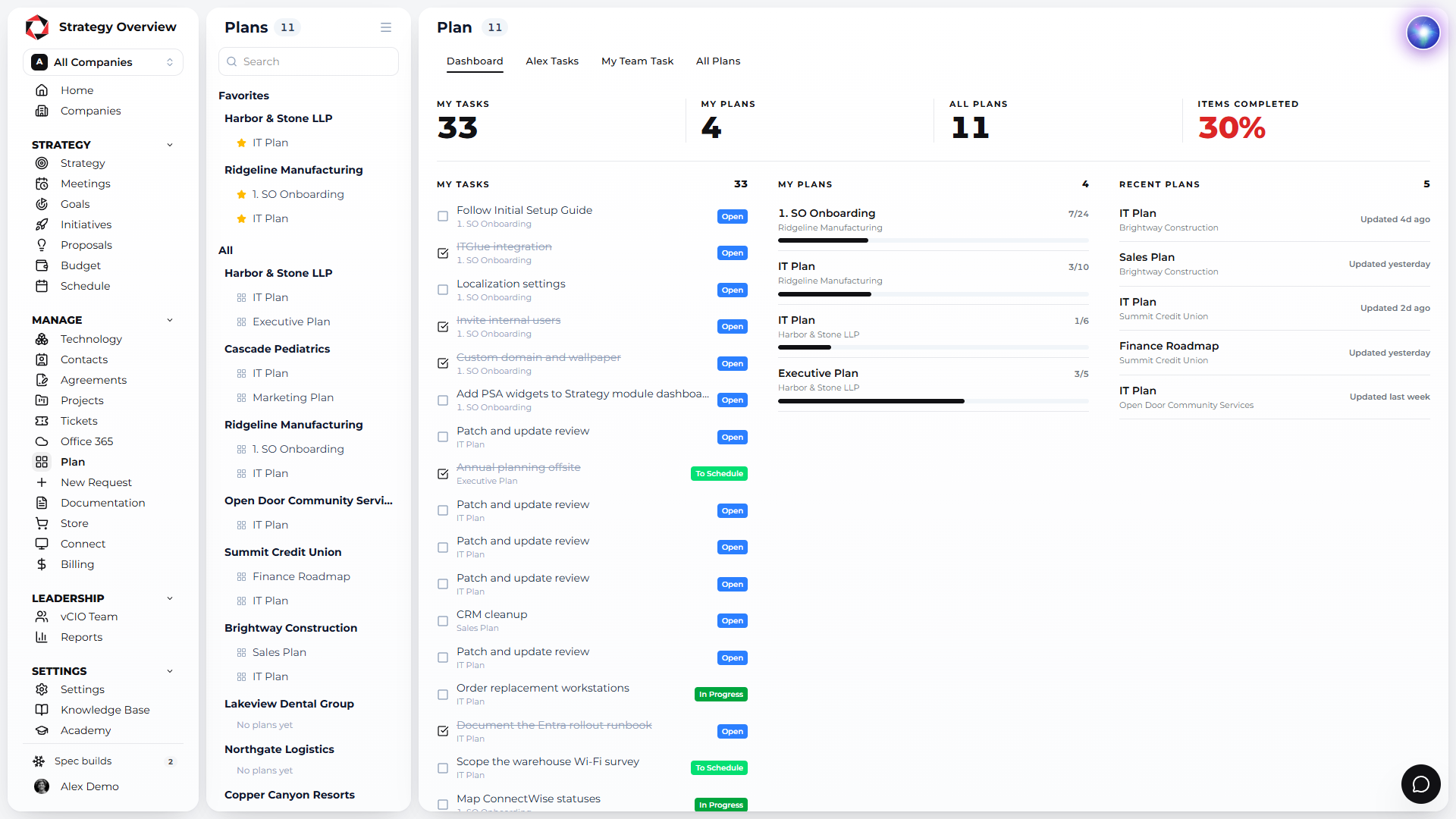This screenshot has height=819, width=1456.
Task: Check the CRM cleanup task checkbox
Action: [443, 621]
